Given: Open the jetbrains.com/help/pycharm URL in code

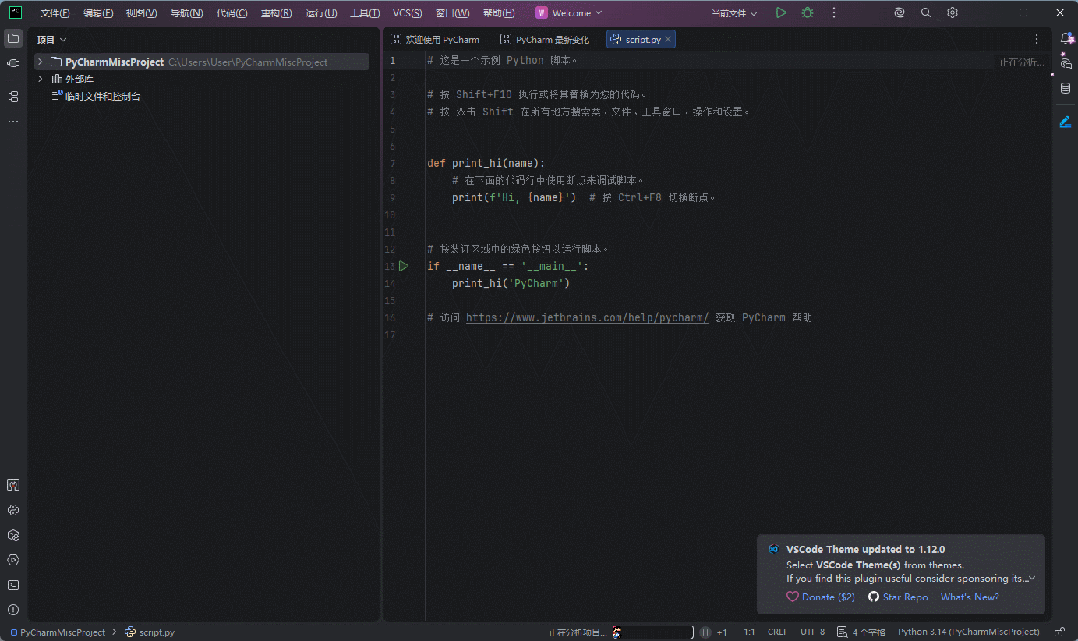Looking at the screenshot, I should point(587,317).
